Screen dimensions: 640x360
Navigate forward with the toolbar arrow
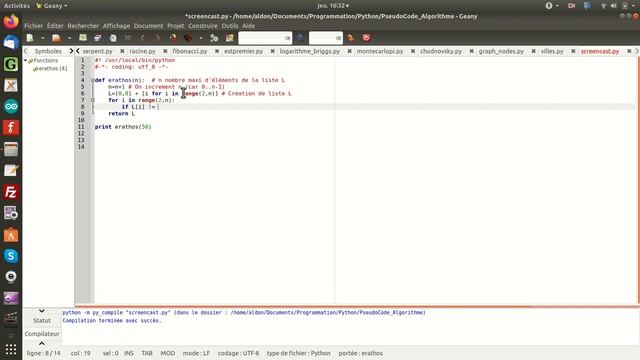(x=158, y=38)
